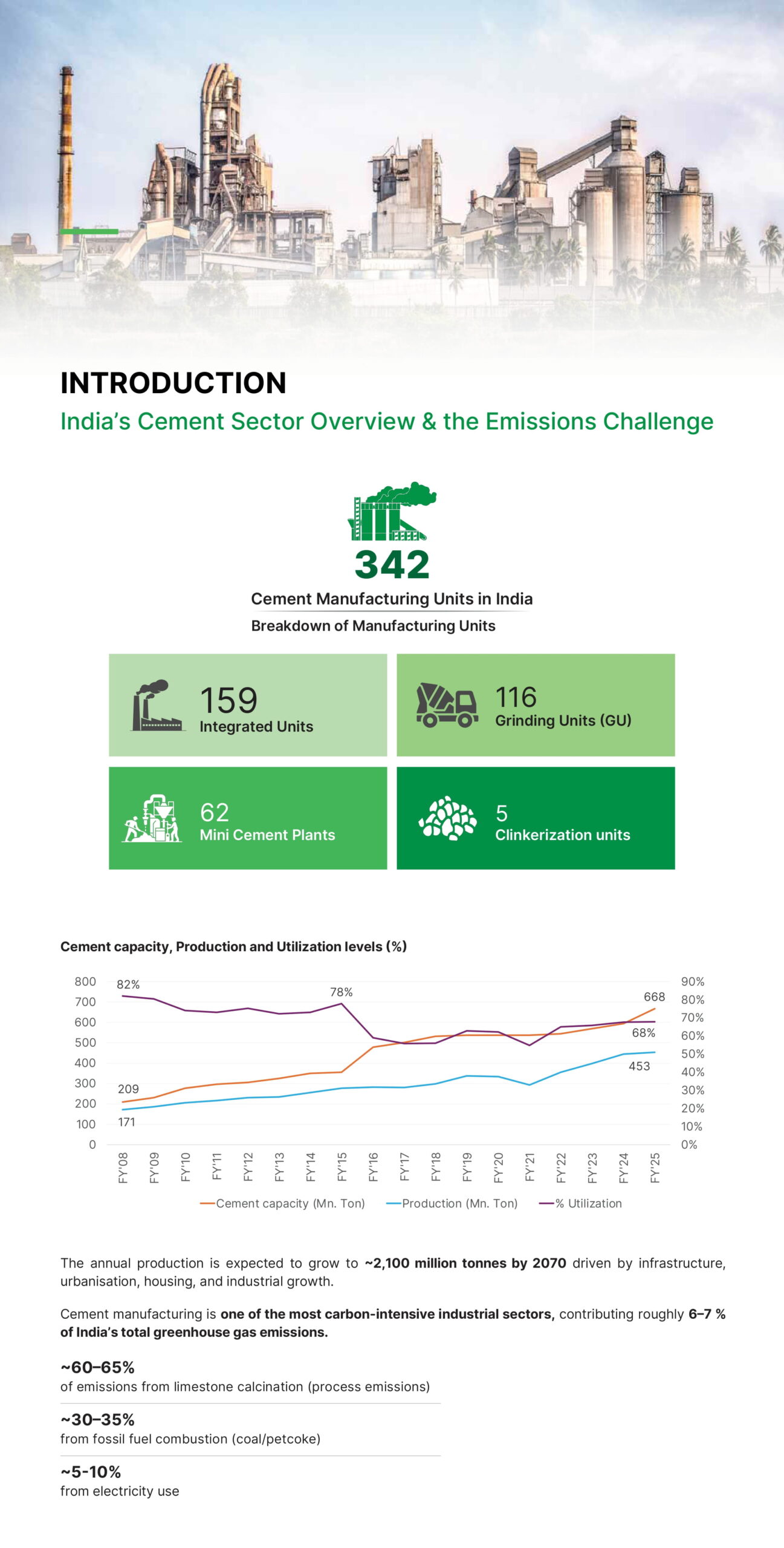Viewport: 784px width, 1548px height.
Task: Select the 116 Grinding Units (GU) card
Action: 536,705
